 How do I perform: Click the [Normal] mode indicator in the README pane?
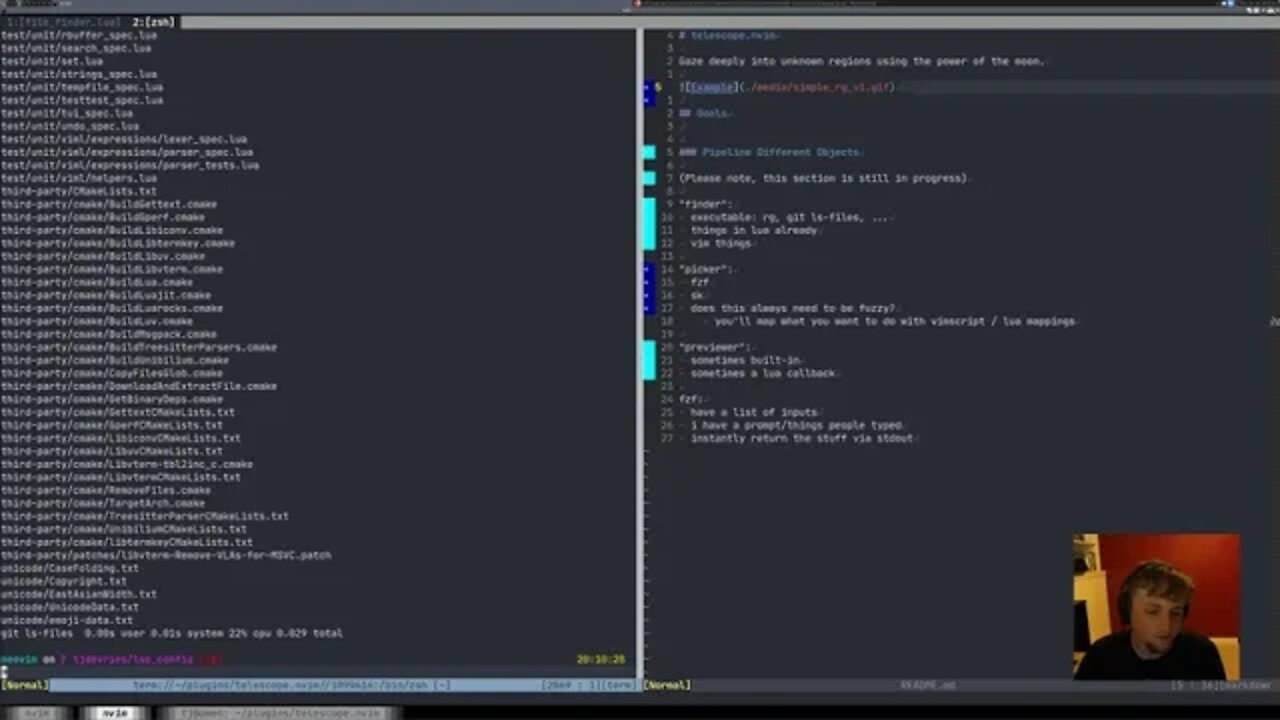click(667, 685)
